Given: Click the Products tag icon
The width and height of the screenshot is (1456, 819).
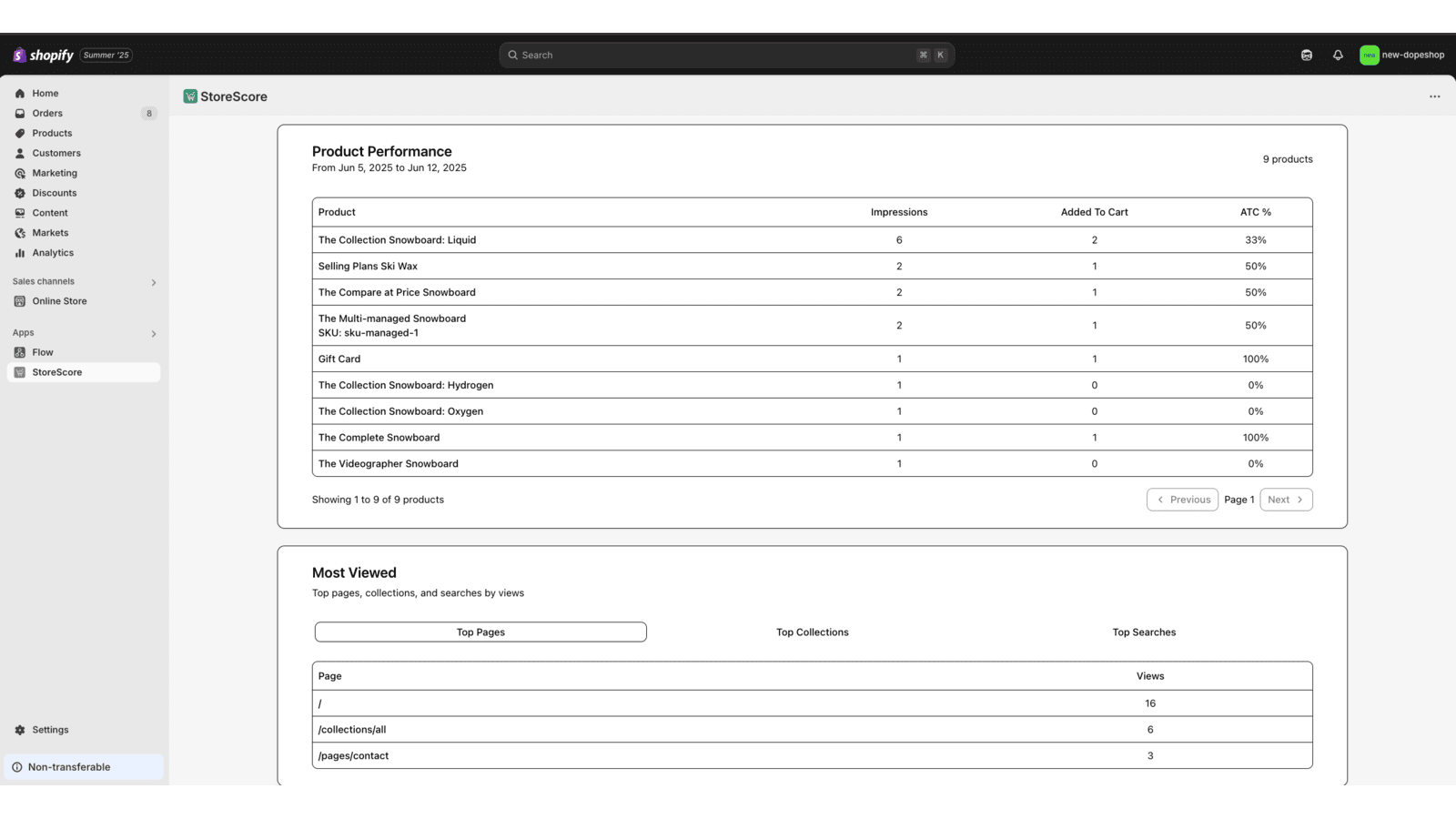Looking at the screenshot, I should 20,133.
